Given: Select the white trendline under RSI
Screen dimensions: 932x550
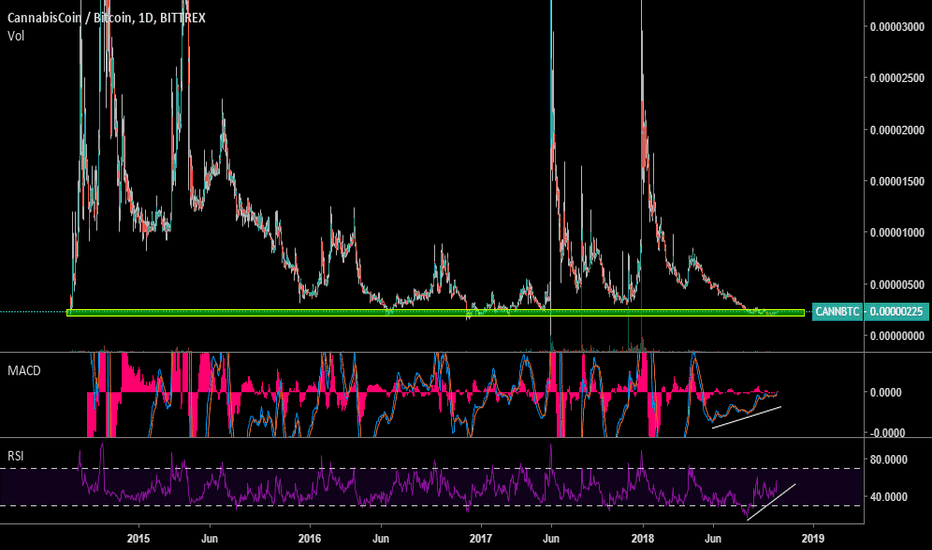Looking at the screenshot, I should 771,502.
